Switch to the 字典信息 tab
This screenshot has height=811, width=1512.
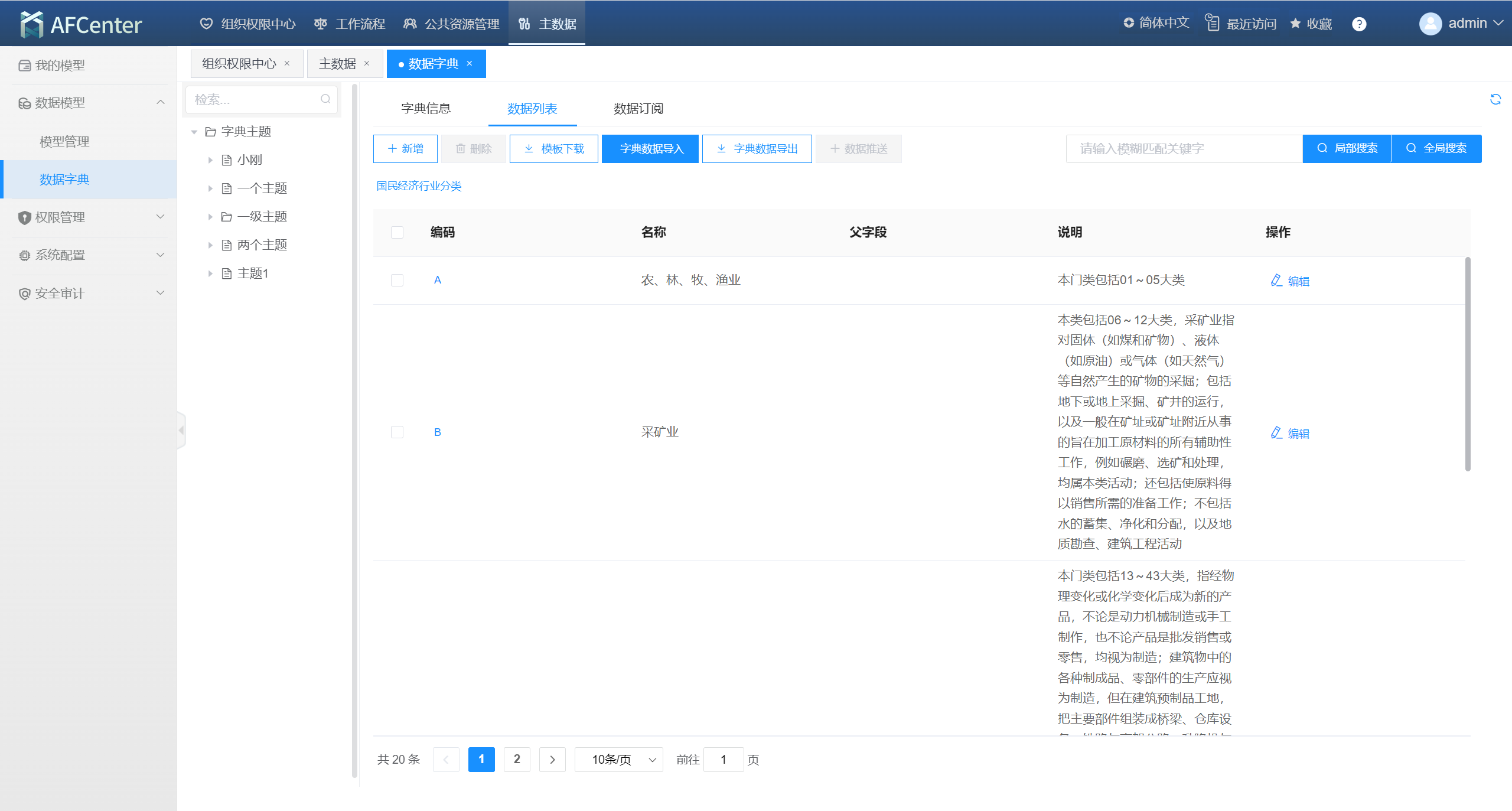[x=426, y=109]
